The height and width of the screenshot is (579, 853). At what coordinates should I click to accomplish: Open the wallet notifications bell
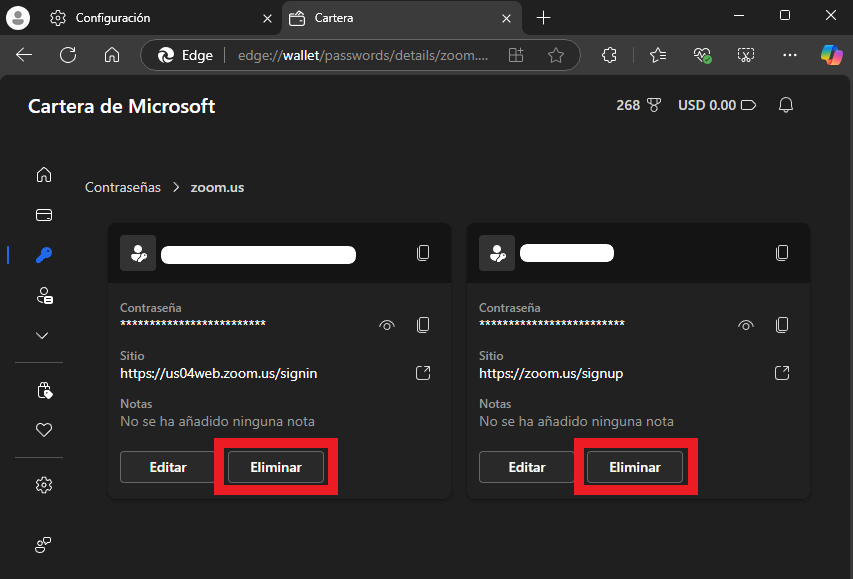pyautogui.click(x=786, y=105)
